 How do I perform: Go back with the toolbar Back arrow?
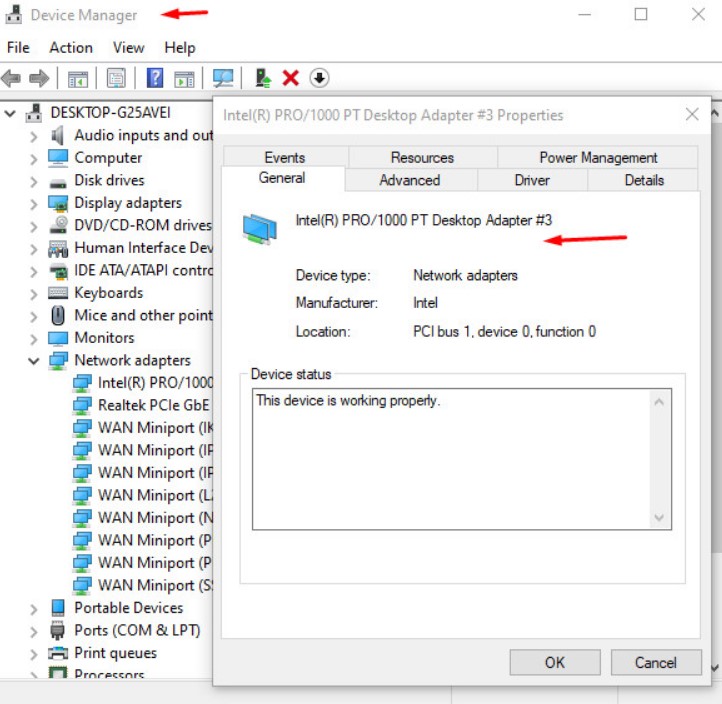(x=11, y=78)
